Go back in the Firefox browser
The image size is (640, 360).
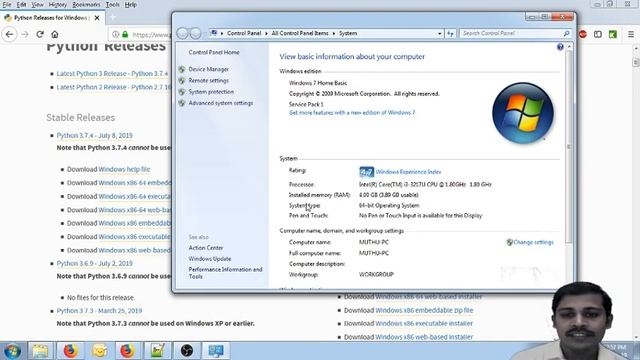click(x=10, y=34)
